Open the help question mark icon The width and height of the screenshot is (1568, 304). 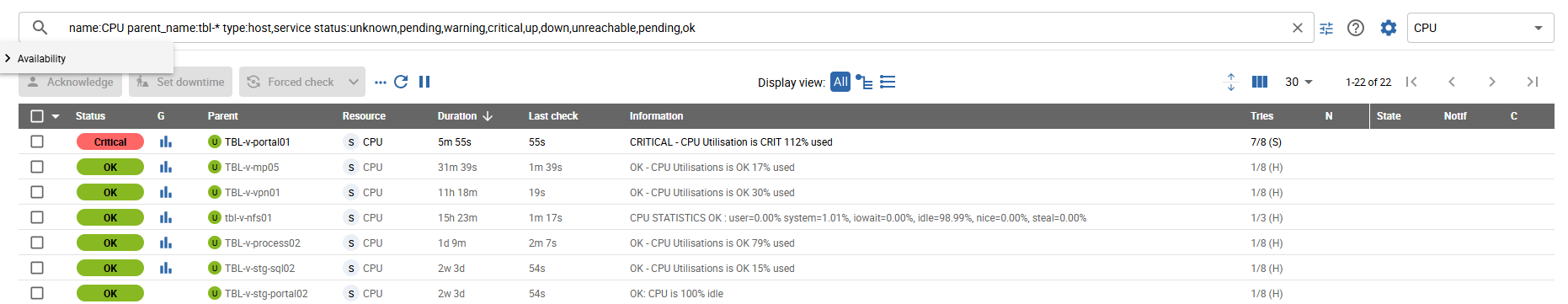point(1356,28)
